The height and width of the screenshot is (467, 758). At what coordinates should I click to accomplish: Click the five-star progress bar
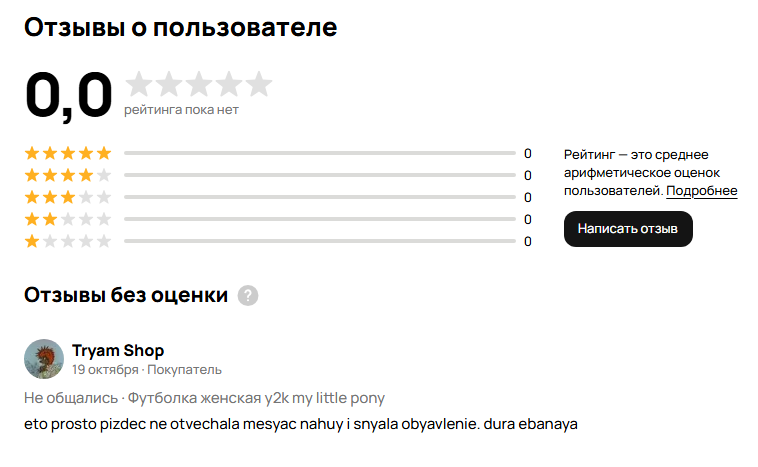(319, 154)
